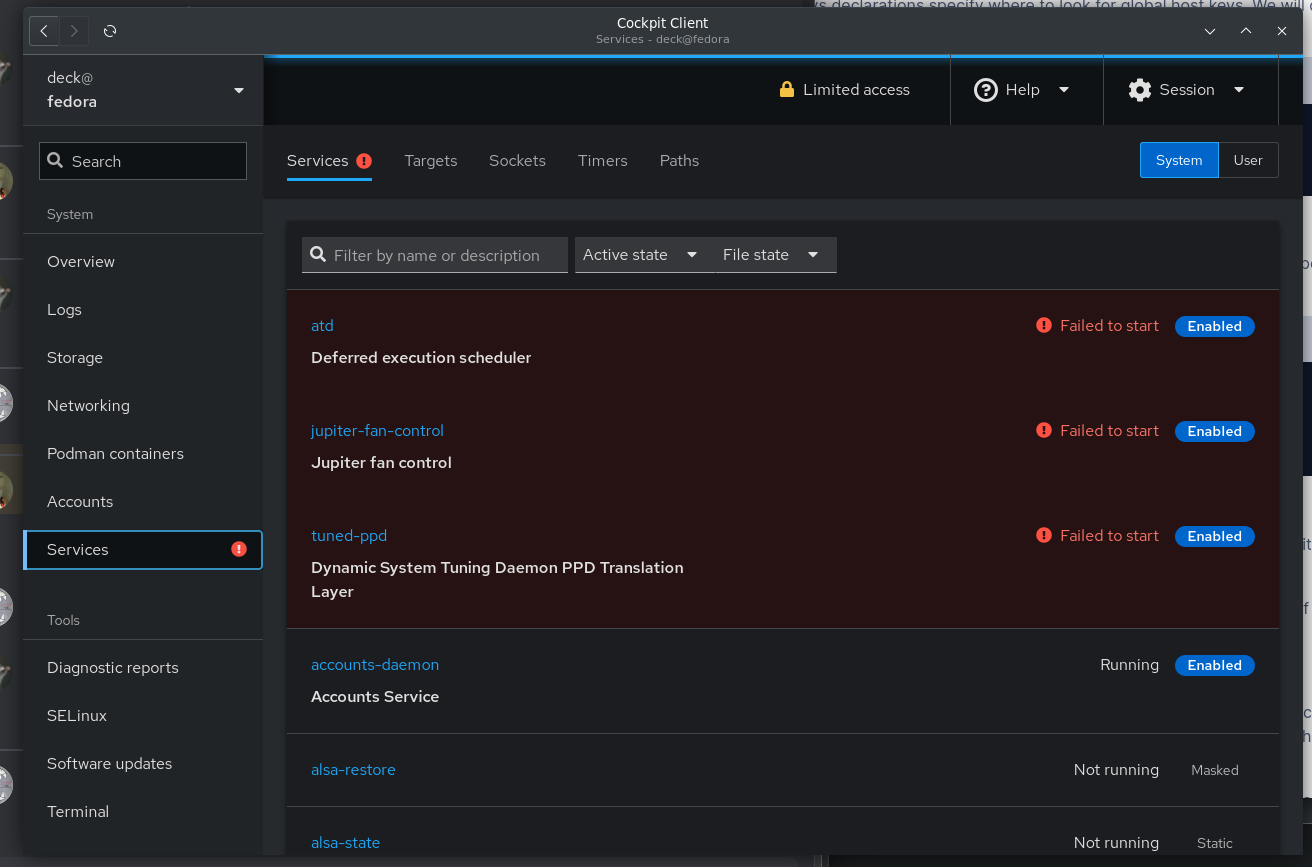Open Networking from the sidebar
This screenshot has height=867, width=1312.
(143, 406)
